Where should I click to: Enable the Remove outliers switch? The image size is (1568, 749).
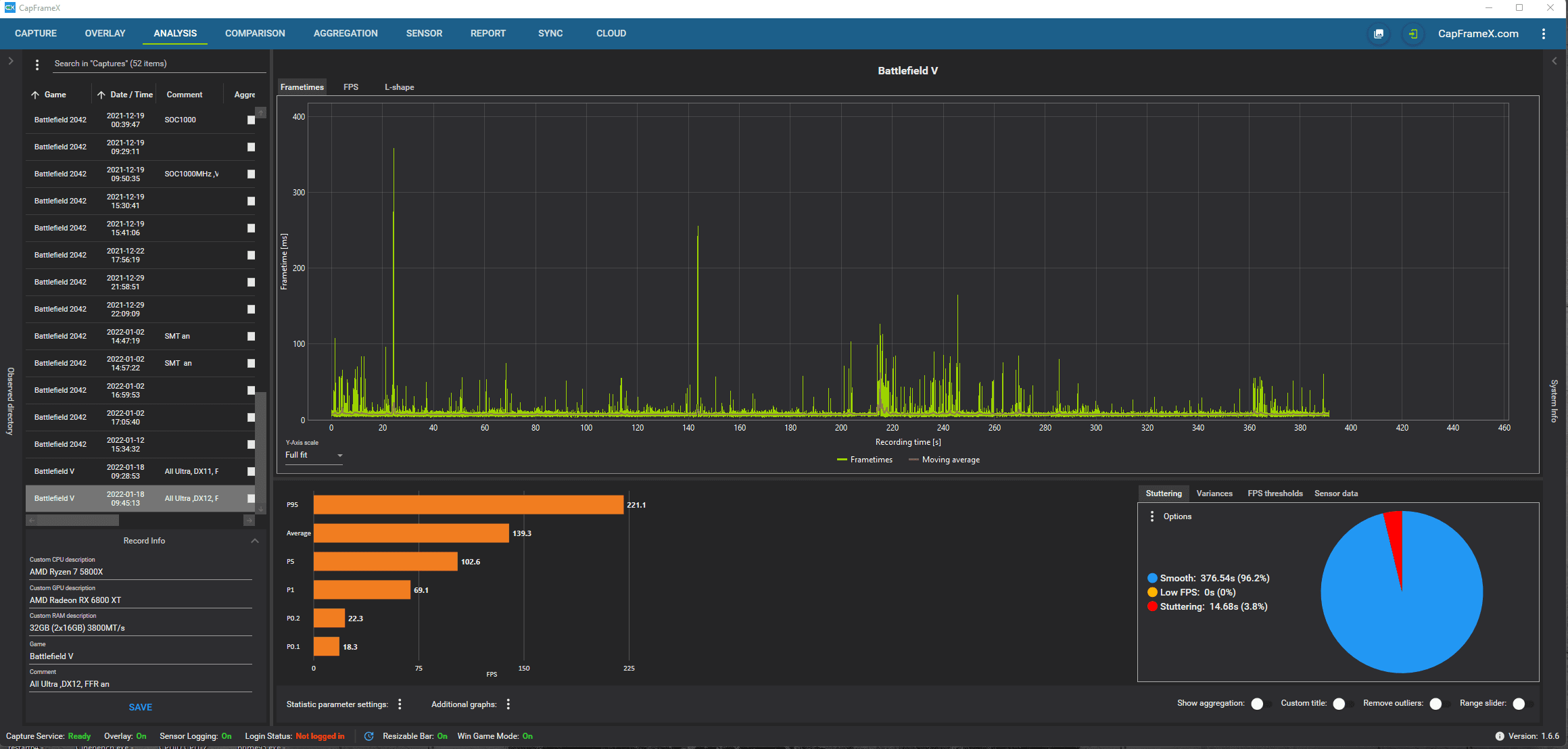pos(1439,704)
